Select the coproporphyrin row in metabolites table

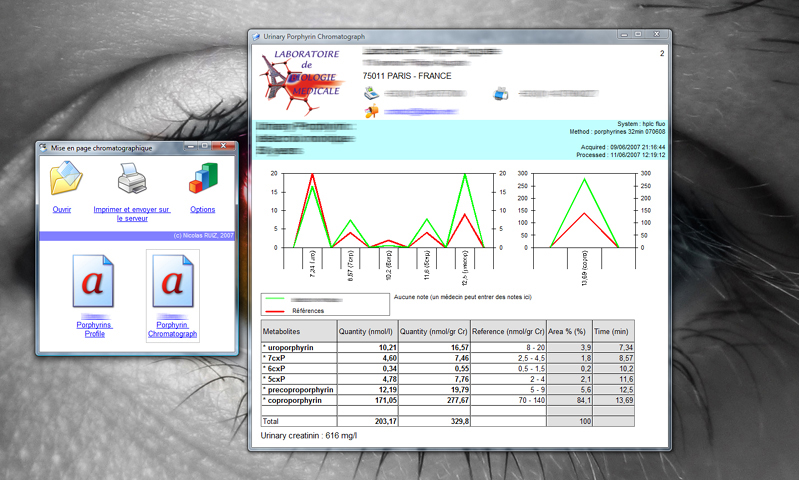click(x=297, y=400)
